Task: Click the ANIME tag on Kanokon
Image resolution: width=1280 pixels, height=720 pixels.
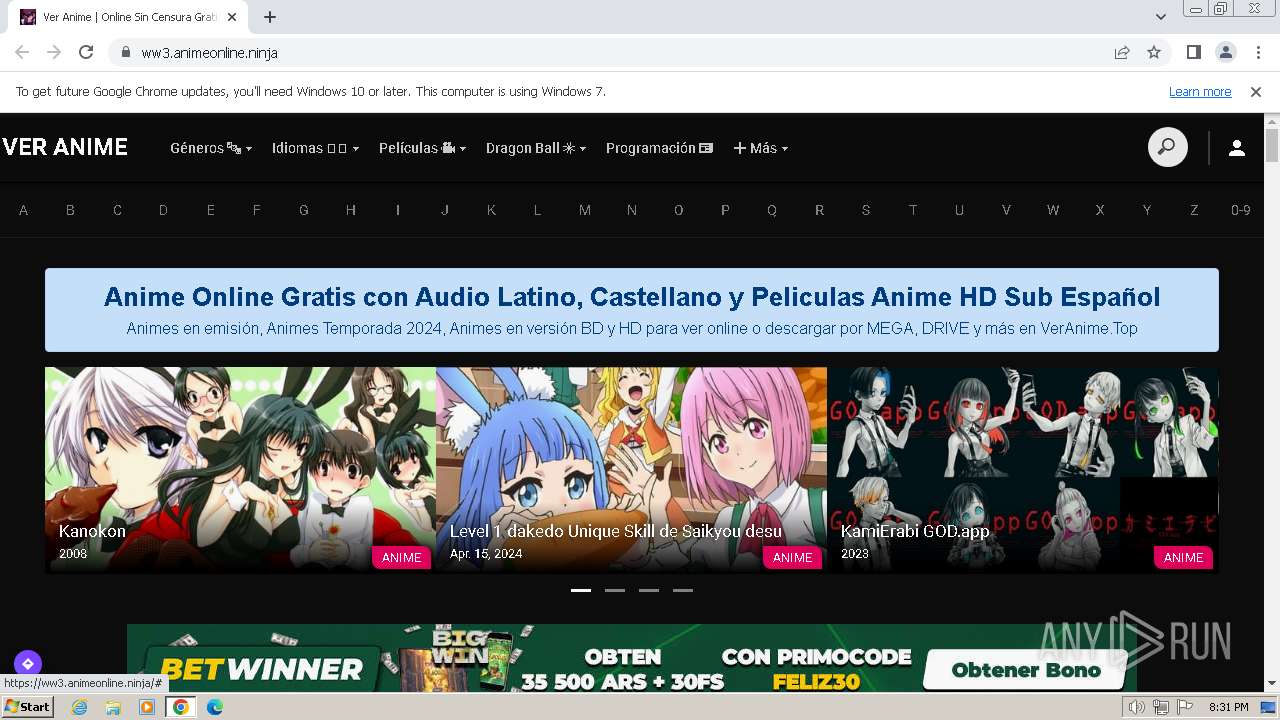Action: click(x=401, y=557)
